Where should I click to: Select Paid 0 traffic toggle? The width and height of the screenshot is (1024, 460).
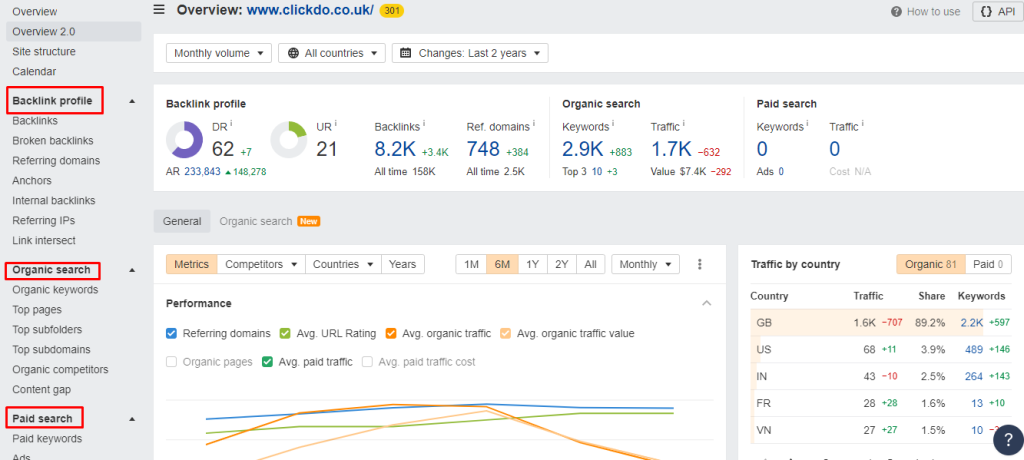click(x=988, y=264)
